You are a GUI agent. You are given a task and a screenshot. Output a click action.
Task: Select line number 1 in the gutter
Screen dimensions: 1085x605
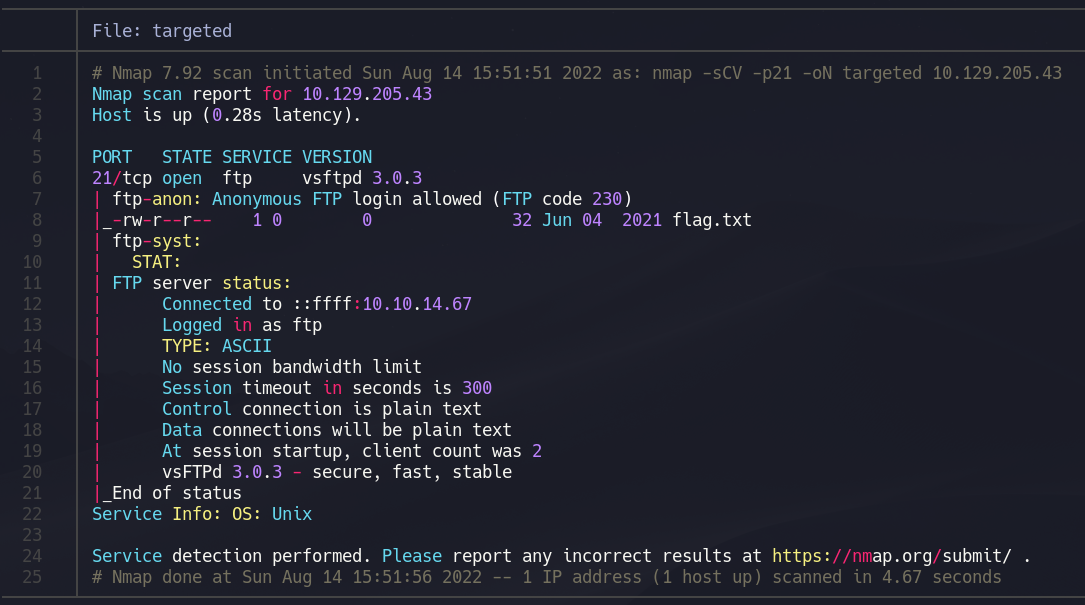pyautogui.click(x=37, y=73)
